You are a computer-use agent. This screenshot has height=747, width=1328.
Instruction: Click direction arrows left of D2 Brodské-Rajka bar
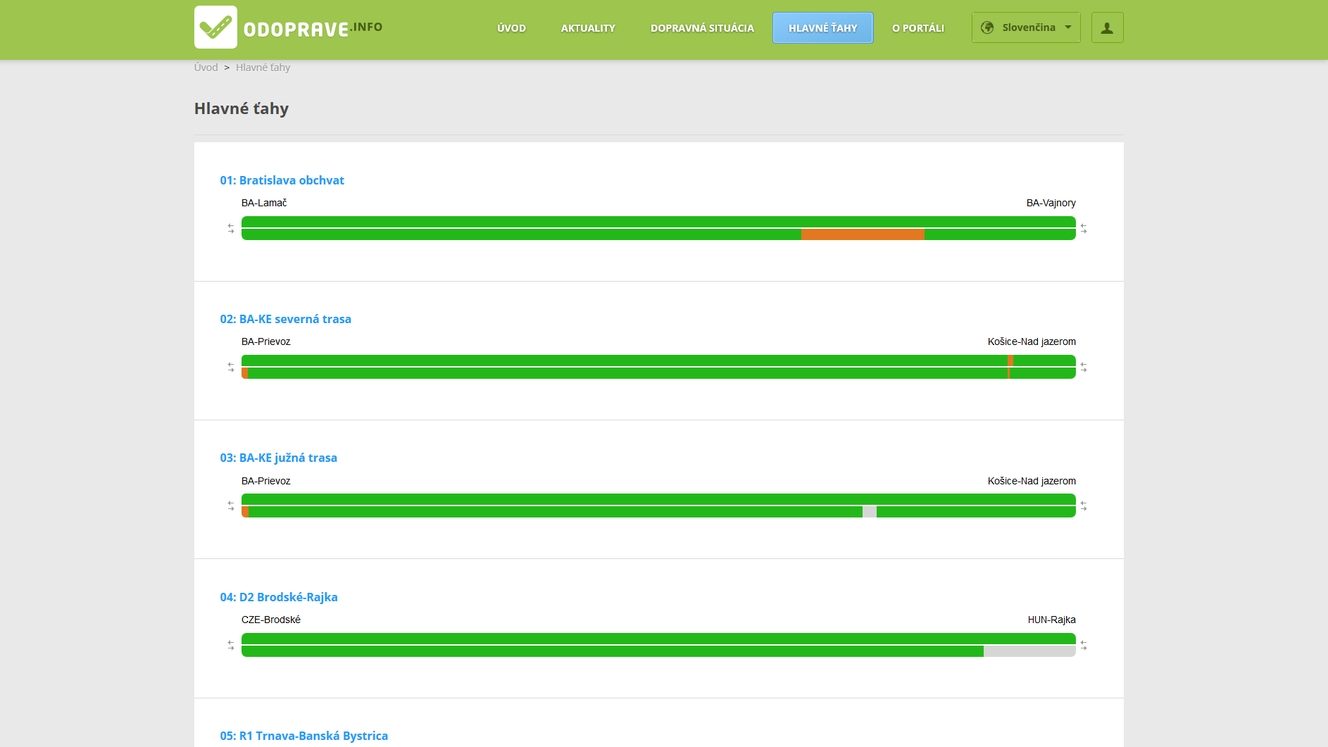[x=231, y=645]
